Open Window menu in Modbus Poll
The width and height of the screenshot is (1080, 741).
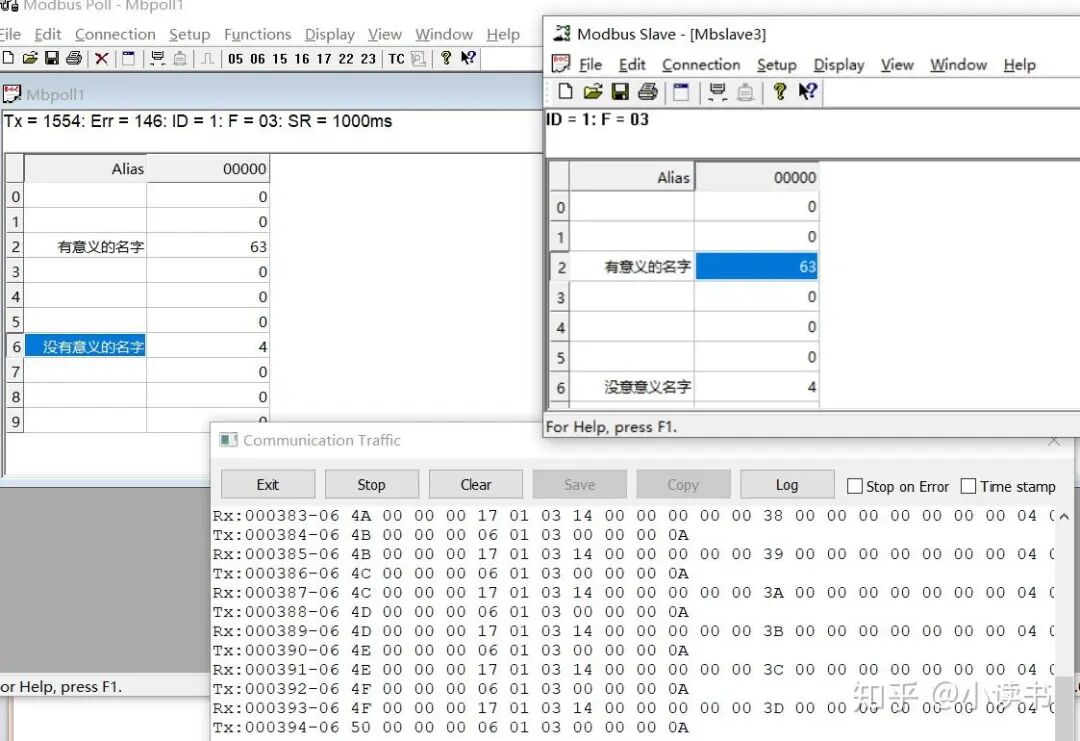click(x=444, y=34)
